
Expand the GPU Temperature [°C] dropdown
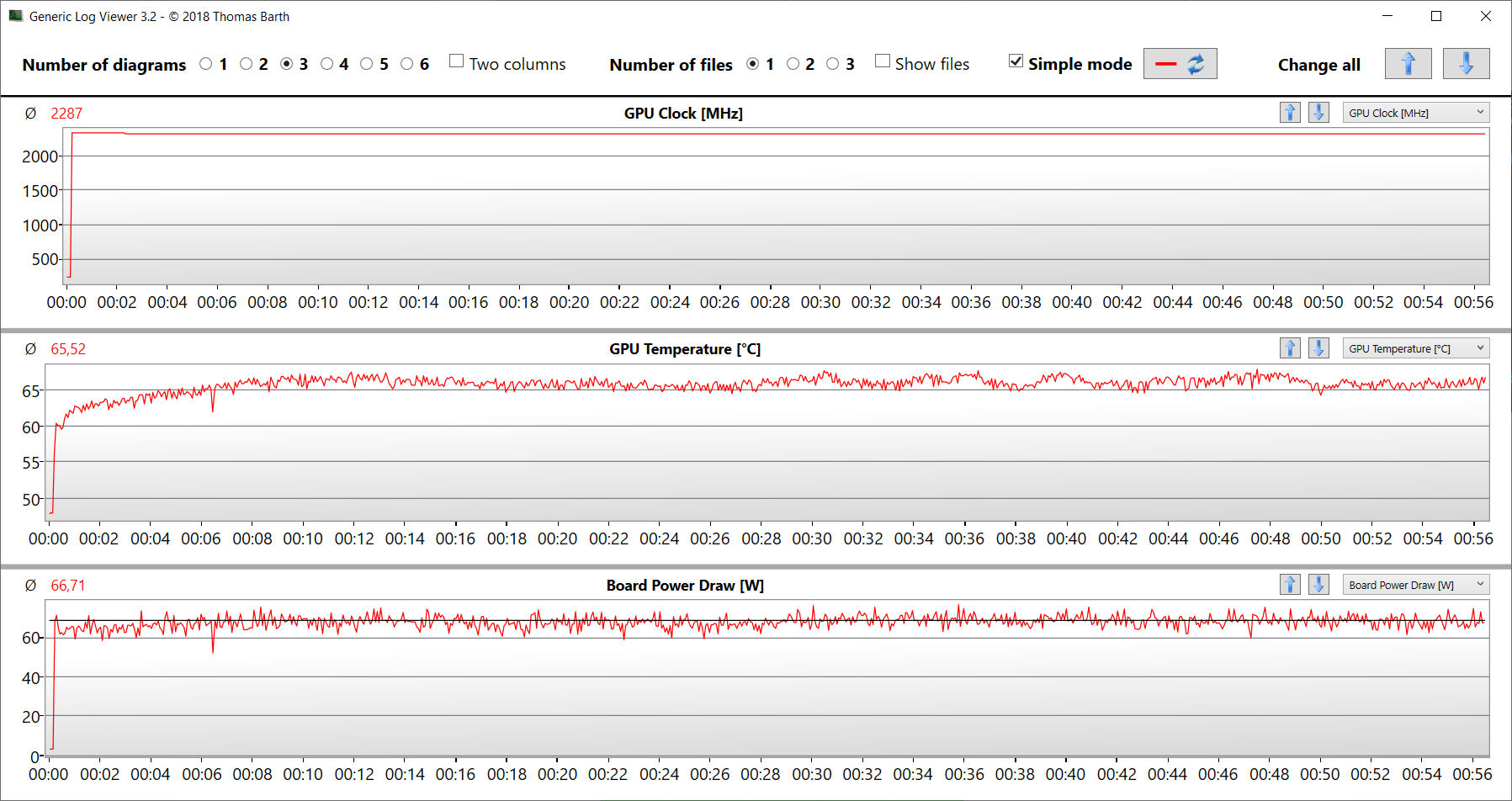click(x=1415, y=348)
